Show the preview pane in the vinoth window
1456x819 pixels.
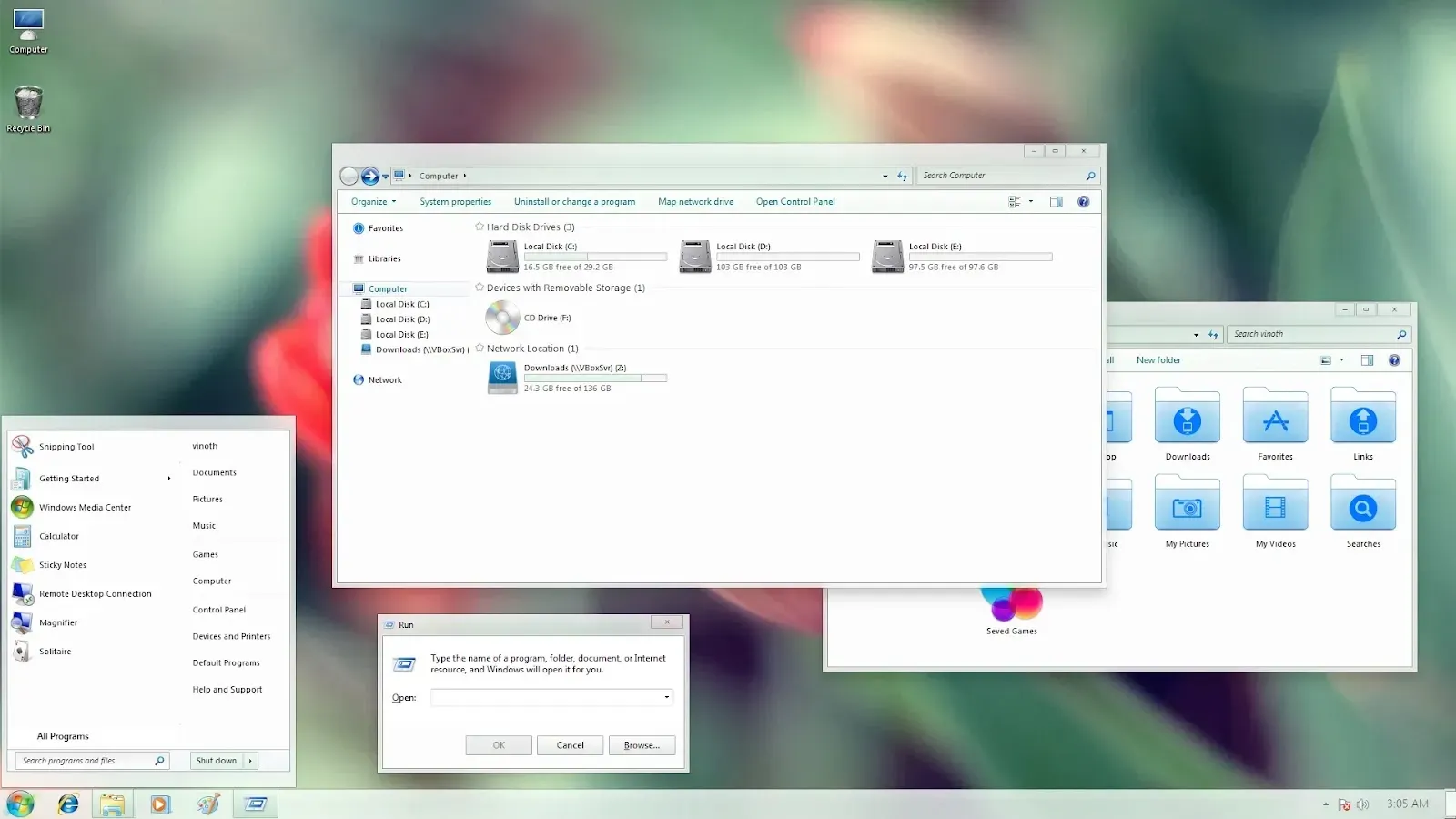click(x=1366, y=359)
